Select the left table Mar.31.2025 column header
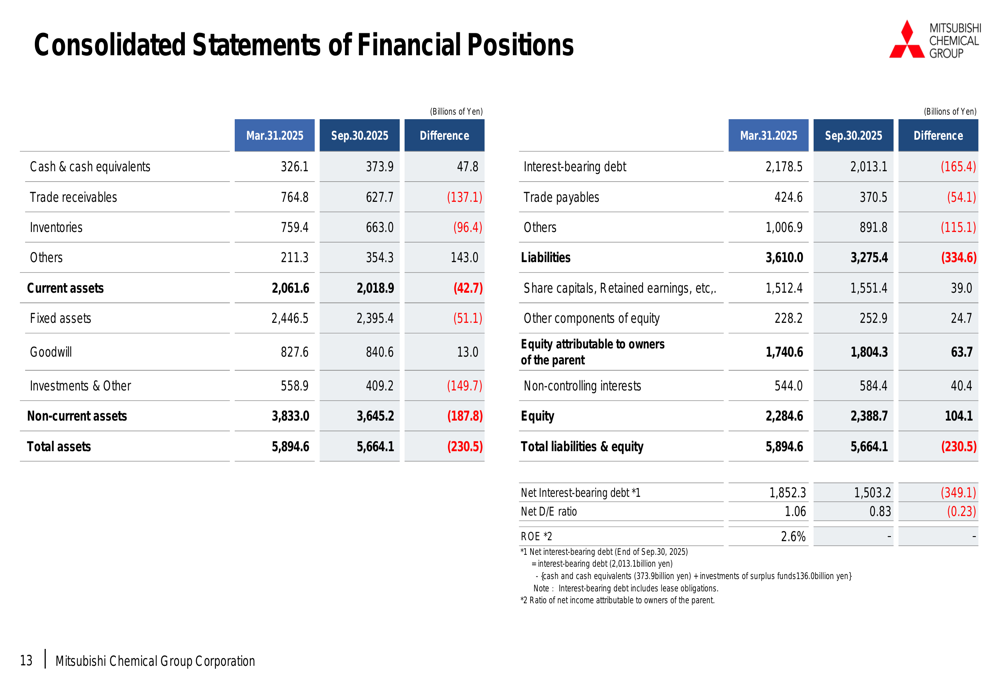 coord(275,135)
